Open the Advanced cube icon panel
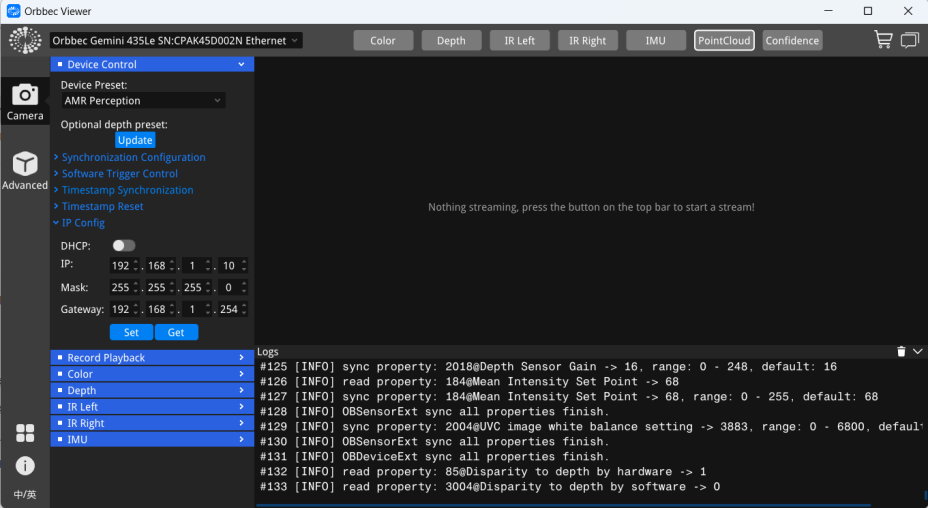This screenshot has height=508, width=928. tap(25, 171)
